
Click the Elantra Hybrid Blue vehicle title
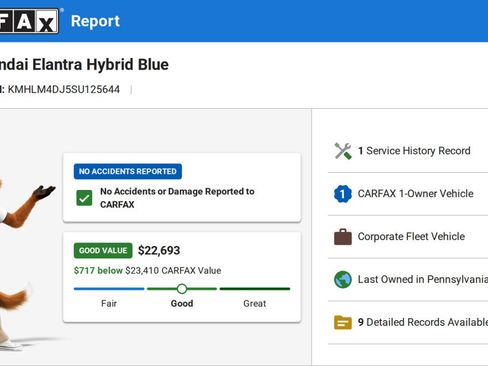84,64
